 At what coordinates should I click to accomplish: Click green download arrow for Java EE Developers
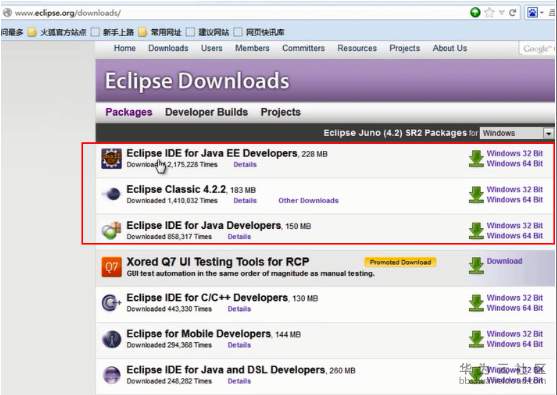pyautogui.click(x=476, y=158)
